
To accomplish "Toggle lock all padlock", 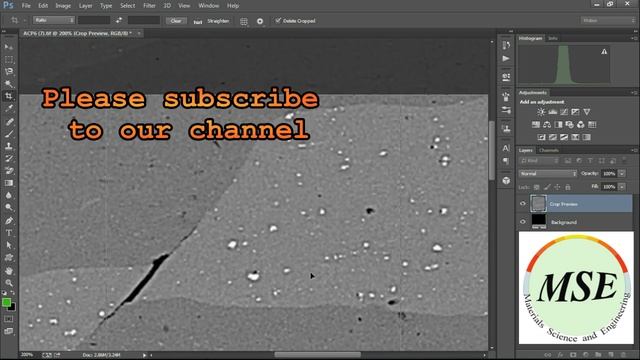I will (568, 187).
